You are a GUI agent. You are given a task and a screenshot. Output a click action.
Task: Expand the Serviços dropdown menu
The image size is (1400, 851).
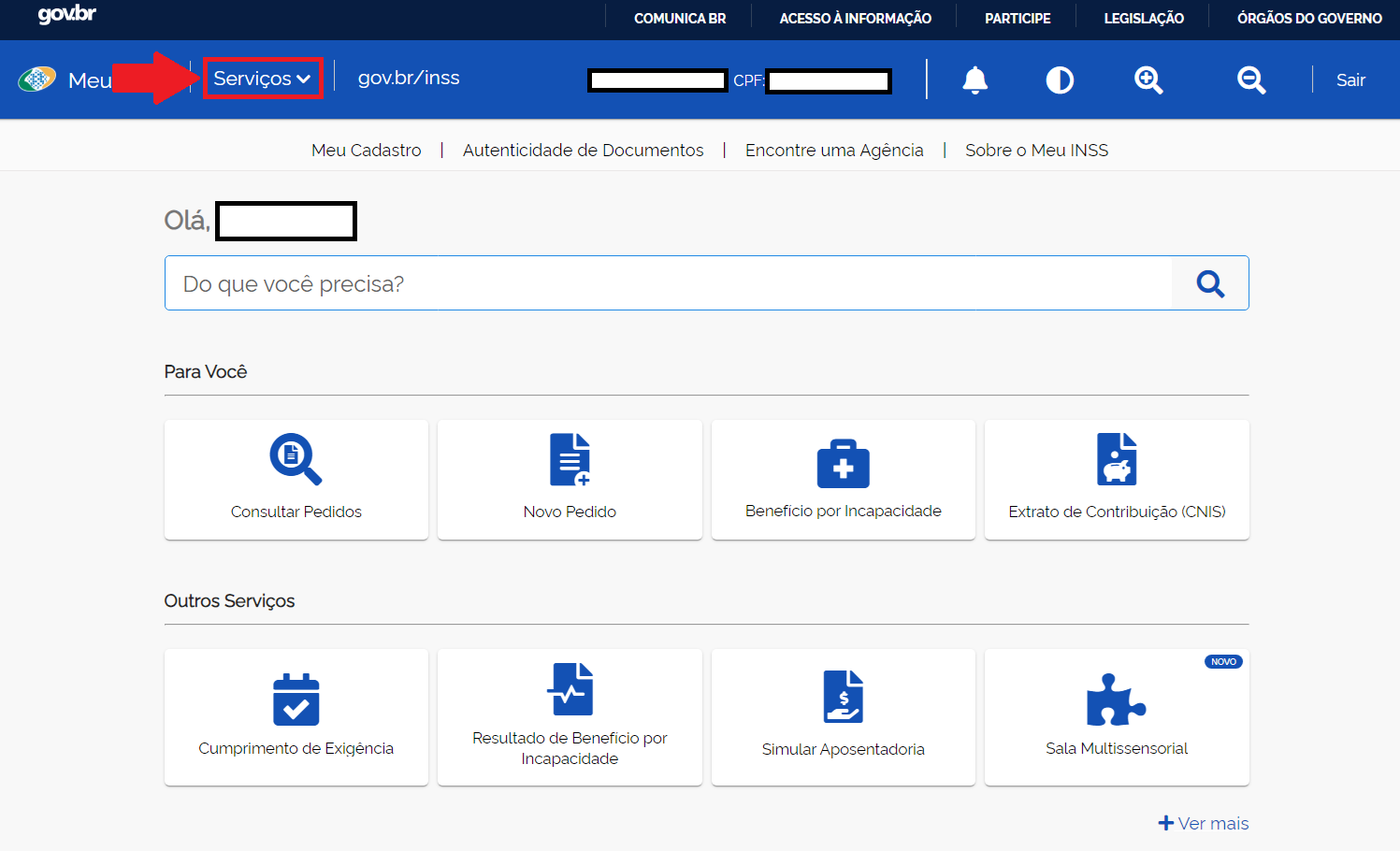coord(262,79)
